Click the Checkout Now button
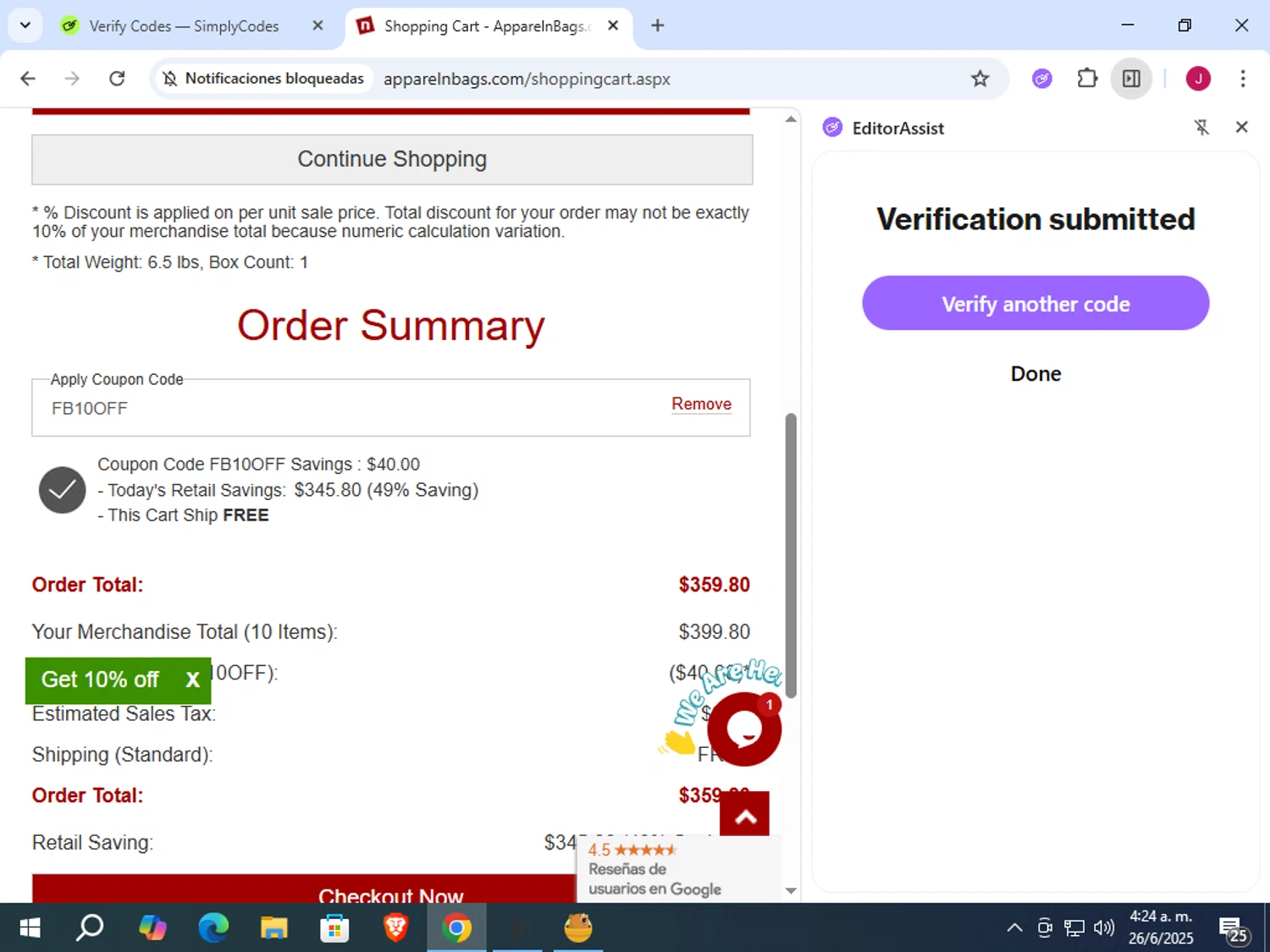 [x=303, y=889]
